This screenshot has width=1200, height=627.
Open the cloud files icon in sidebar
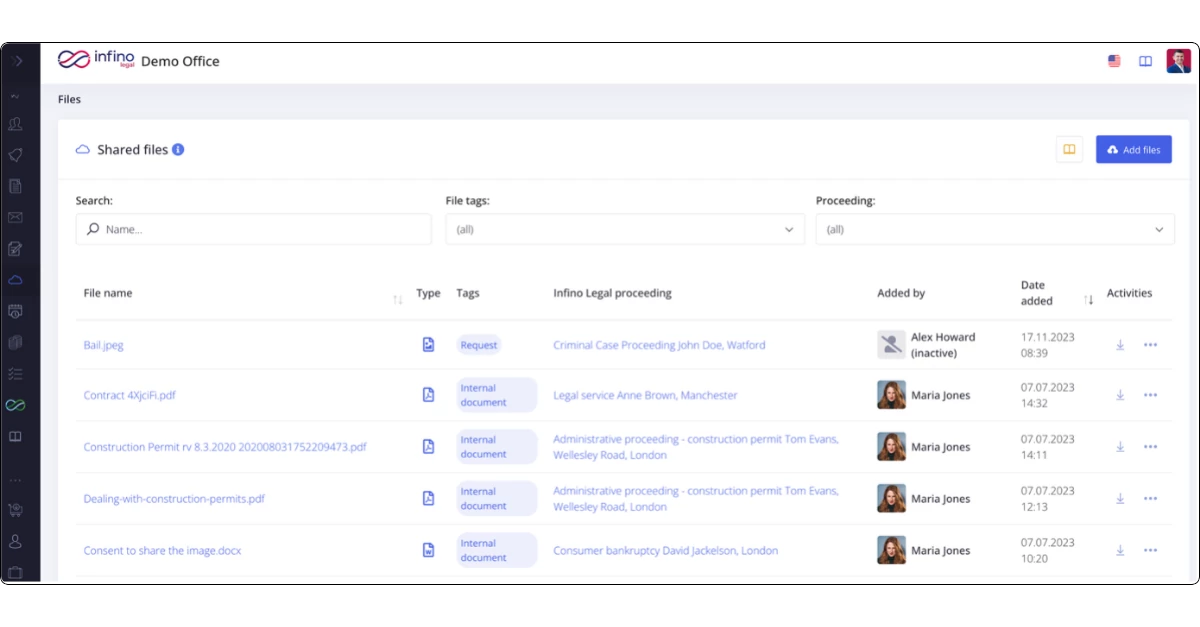click(15, 280)
